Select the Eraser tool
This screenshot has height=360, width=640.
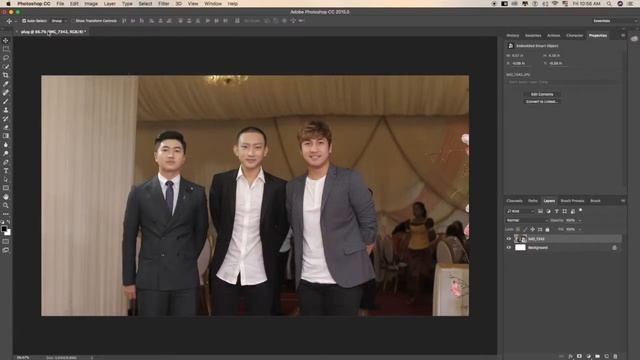[6, 127]
